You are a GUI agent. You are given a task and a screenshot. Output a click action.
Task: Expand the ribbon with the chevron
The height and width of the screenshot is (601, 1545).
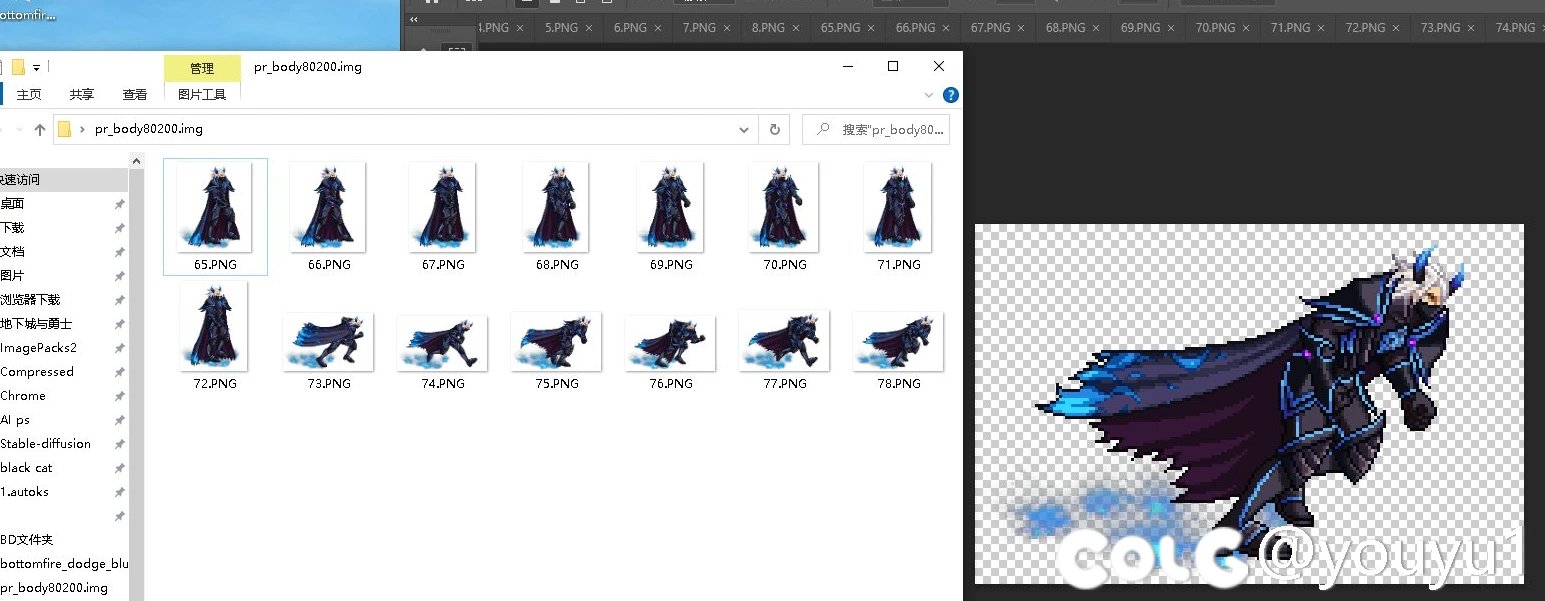(x=929, y=94)
